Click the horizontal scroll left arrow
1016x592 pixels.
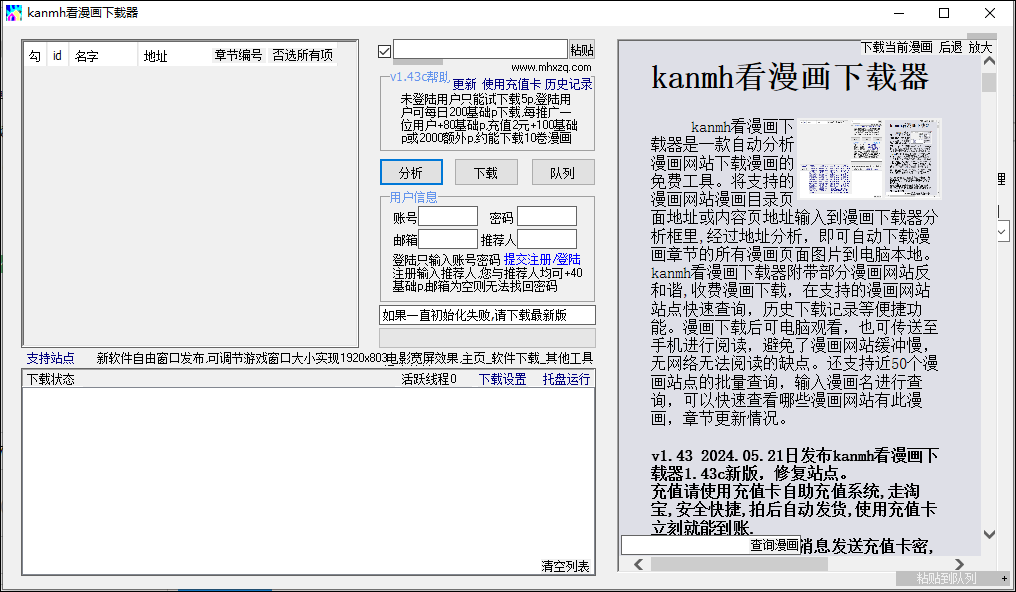pos(638,564)
